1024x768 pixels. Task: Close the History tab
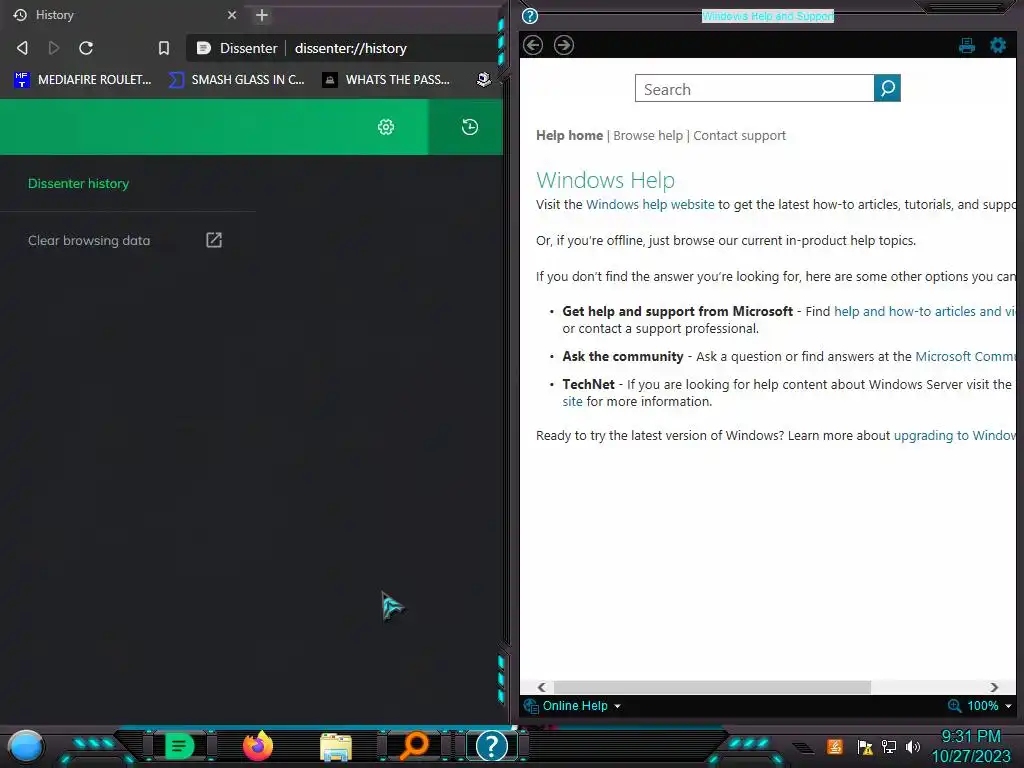[231, 15]
